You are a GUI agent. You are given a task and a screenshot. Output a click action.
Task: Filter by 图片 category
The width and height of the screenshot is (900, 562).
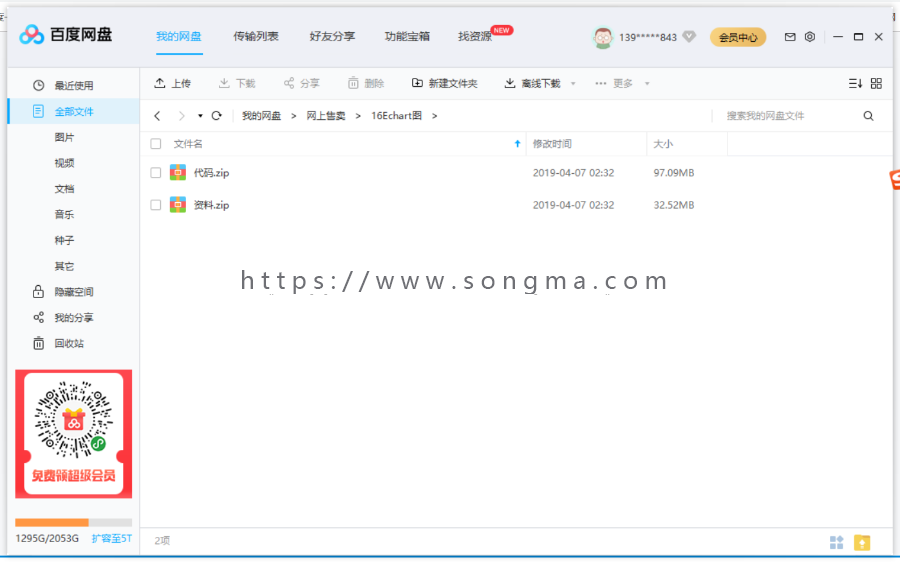tap(64, 137)
